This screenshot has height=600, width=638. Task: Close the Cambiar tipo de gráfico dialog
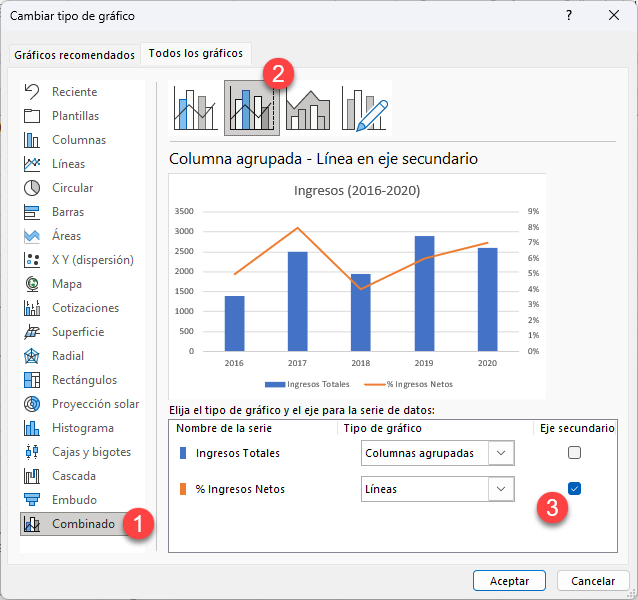tap(614, 15)
